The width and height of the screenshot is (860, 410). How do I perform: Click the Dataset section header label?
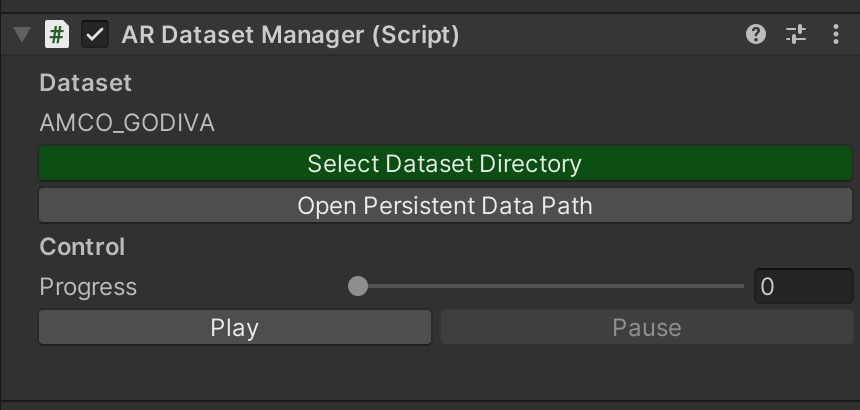(x=86, y=83)
